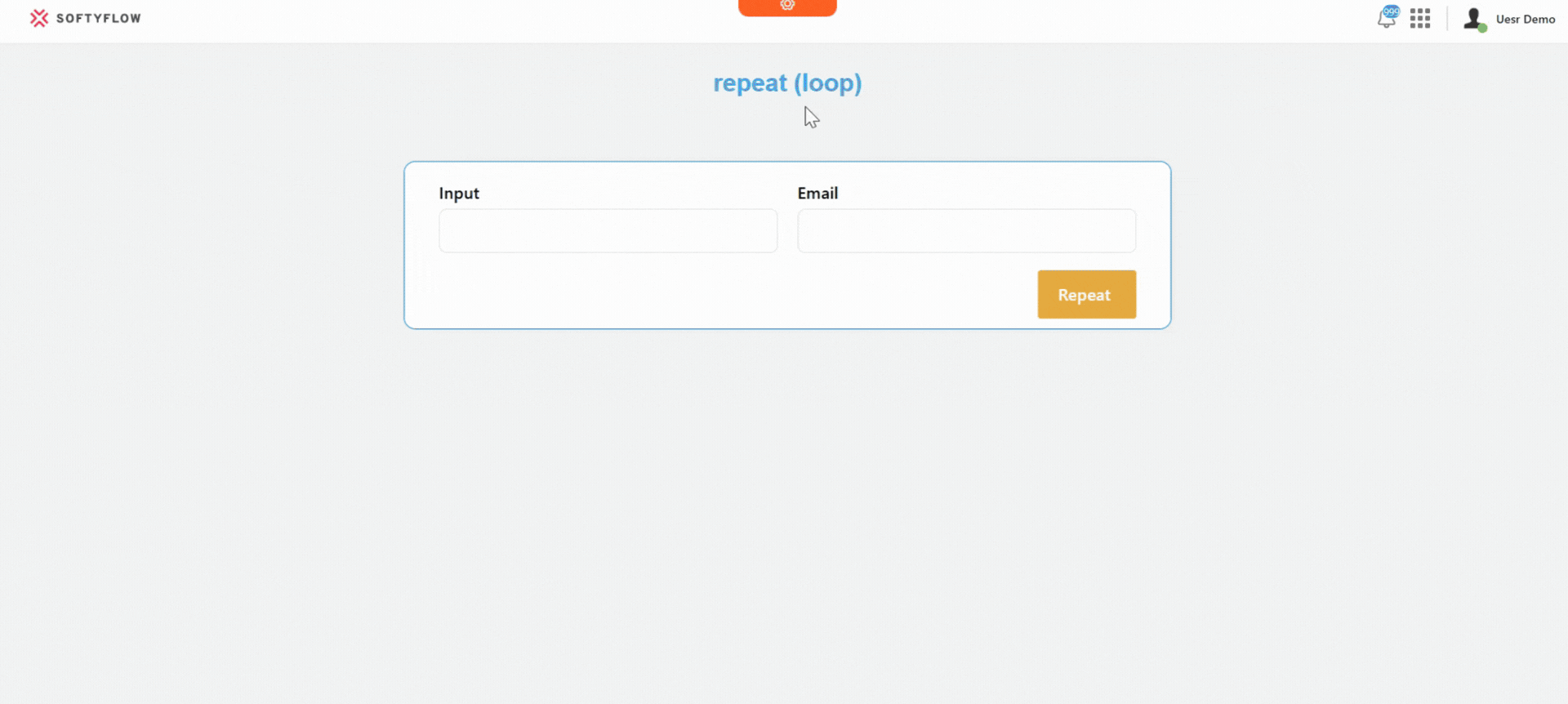Image resolution: width=1568 pixels, height=704 pixels.
Task: Open the orange gear settings tab
Action: pyautogui.click(x=787, y=7)
